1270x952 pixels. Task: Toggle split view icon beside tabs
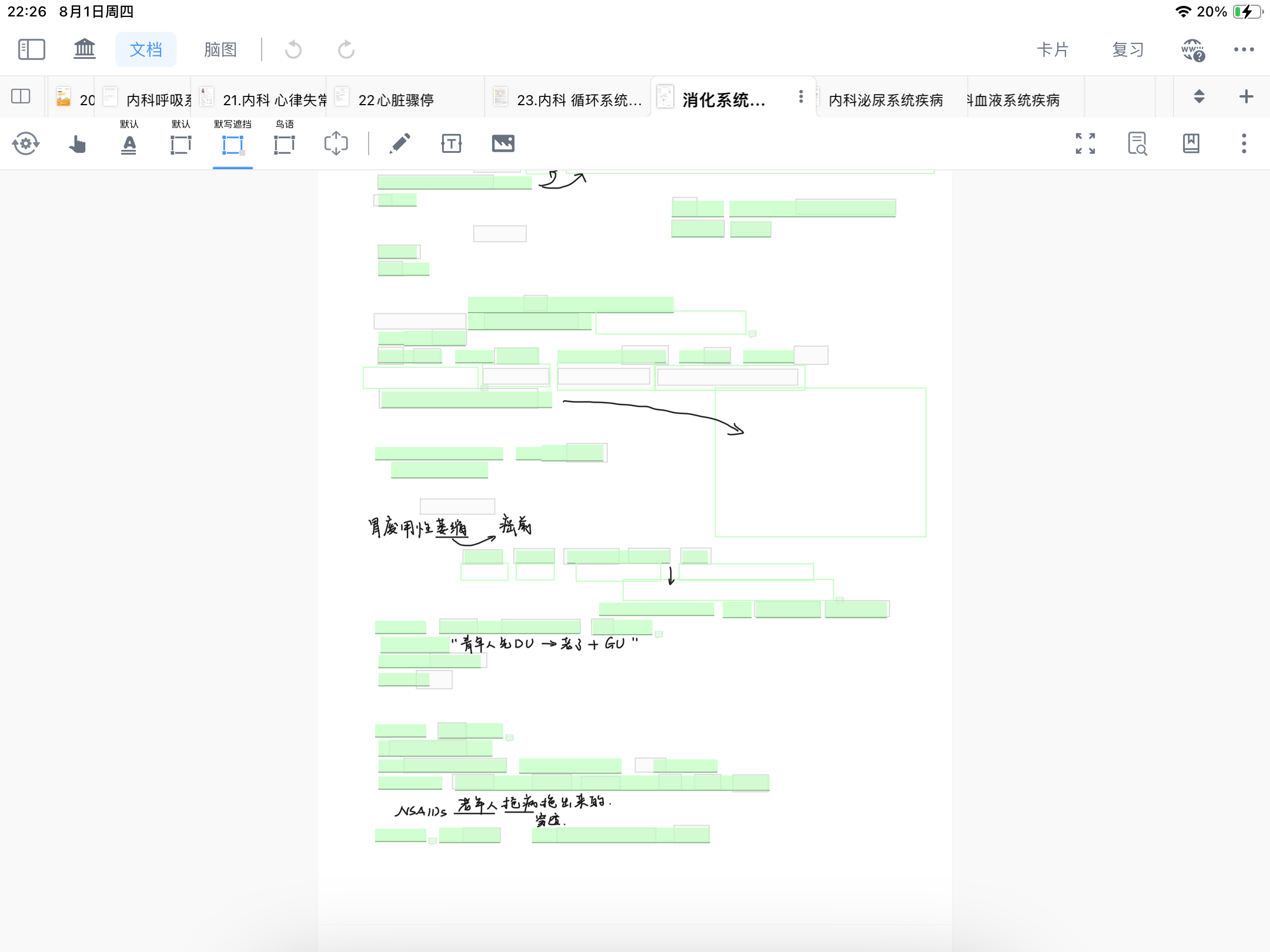[21, 96]
